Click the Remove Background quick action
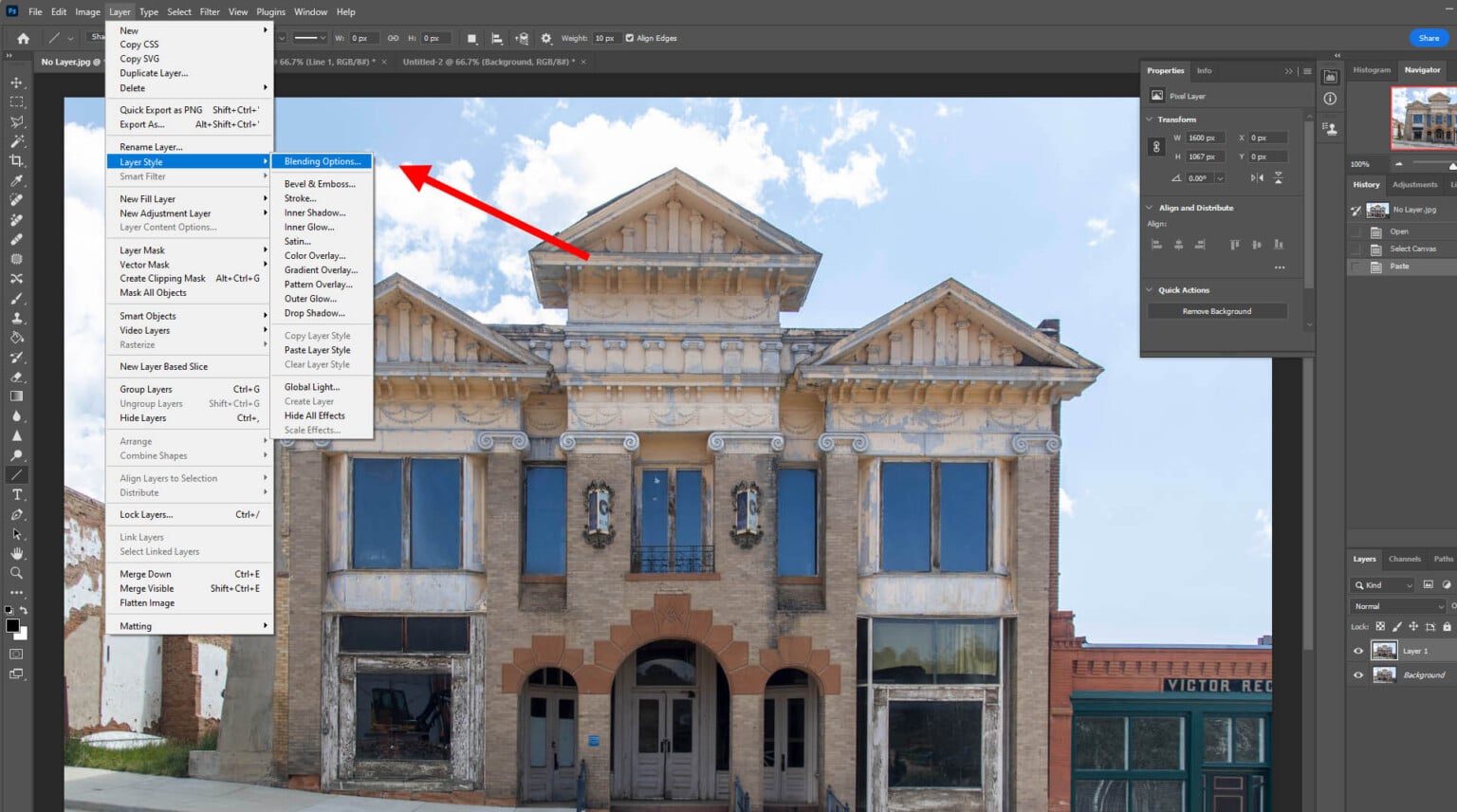This screenshot has width=1457, height=812. pos(1217,311)
